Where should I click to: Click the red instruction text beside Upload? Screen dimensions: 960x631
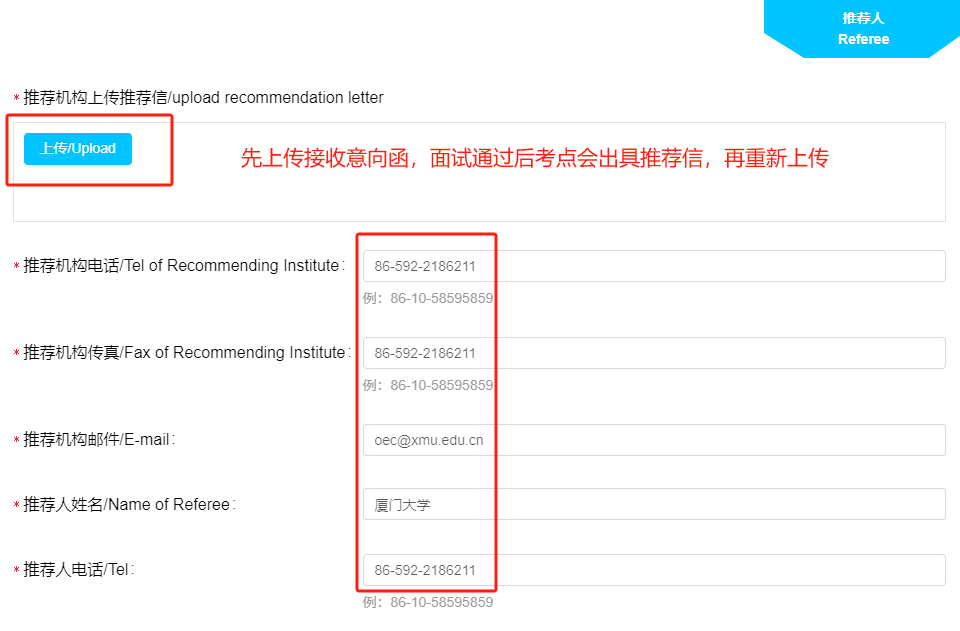pyautogui.click(x=534, y=158)
